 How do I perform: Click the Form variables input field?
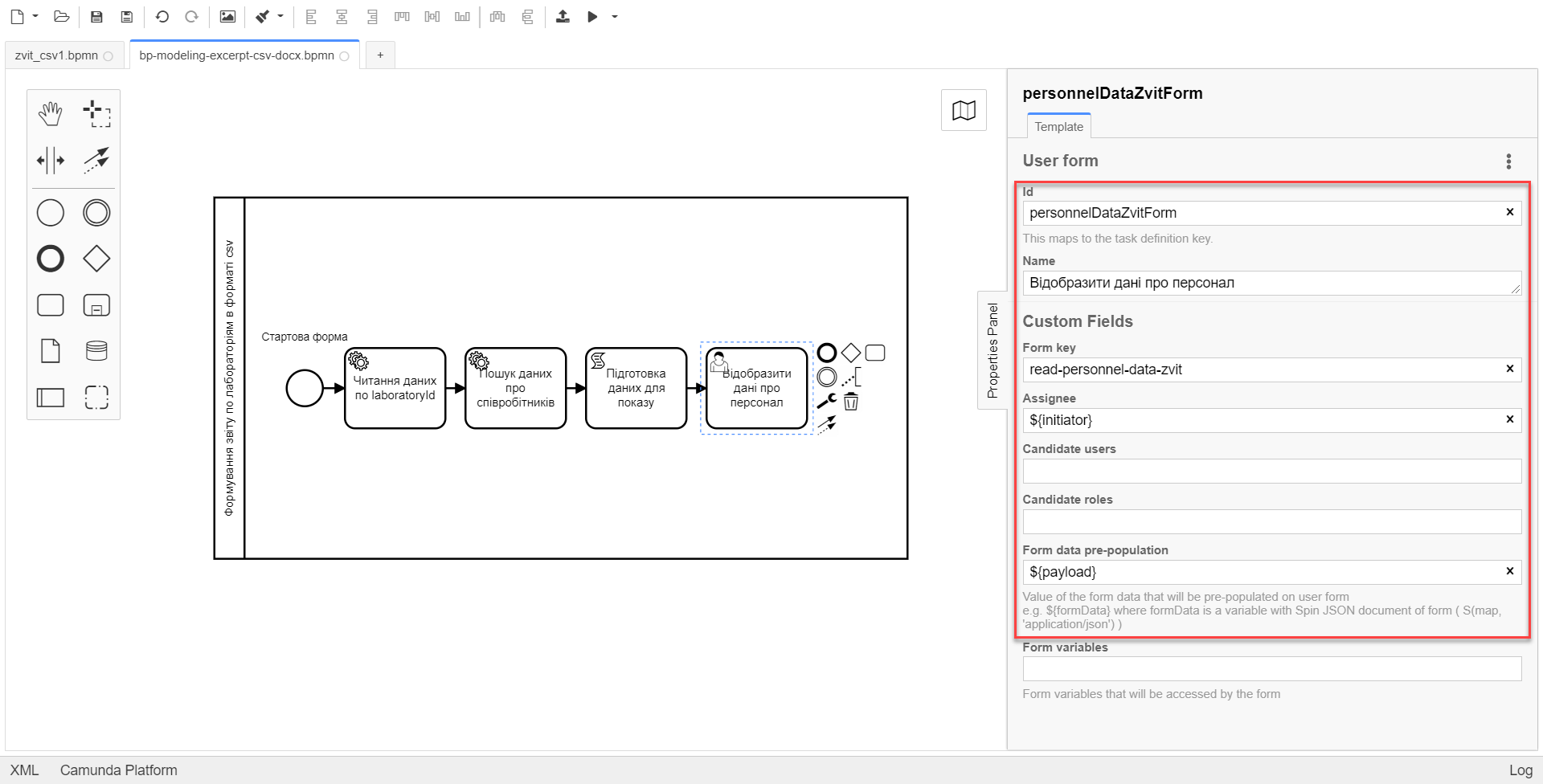(x=1272, y=669)
